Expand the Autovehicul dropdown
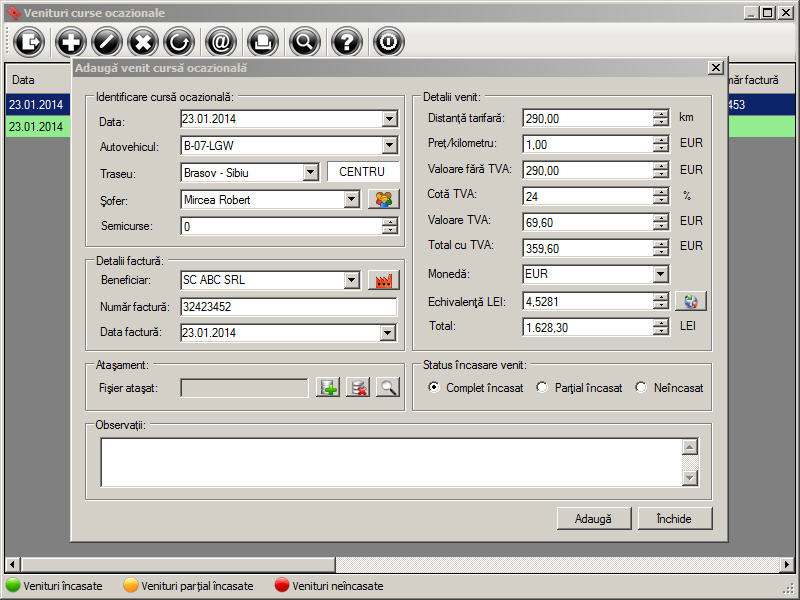Viewport: 800px width, 600px height. (389, 147)
